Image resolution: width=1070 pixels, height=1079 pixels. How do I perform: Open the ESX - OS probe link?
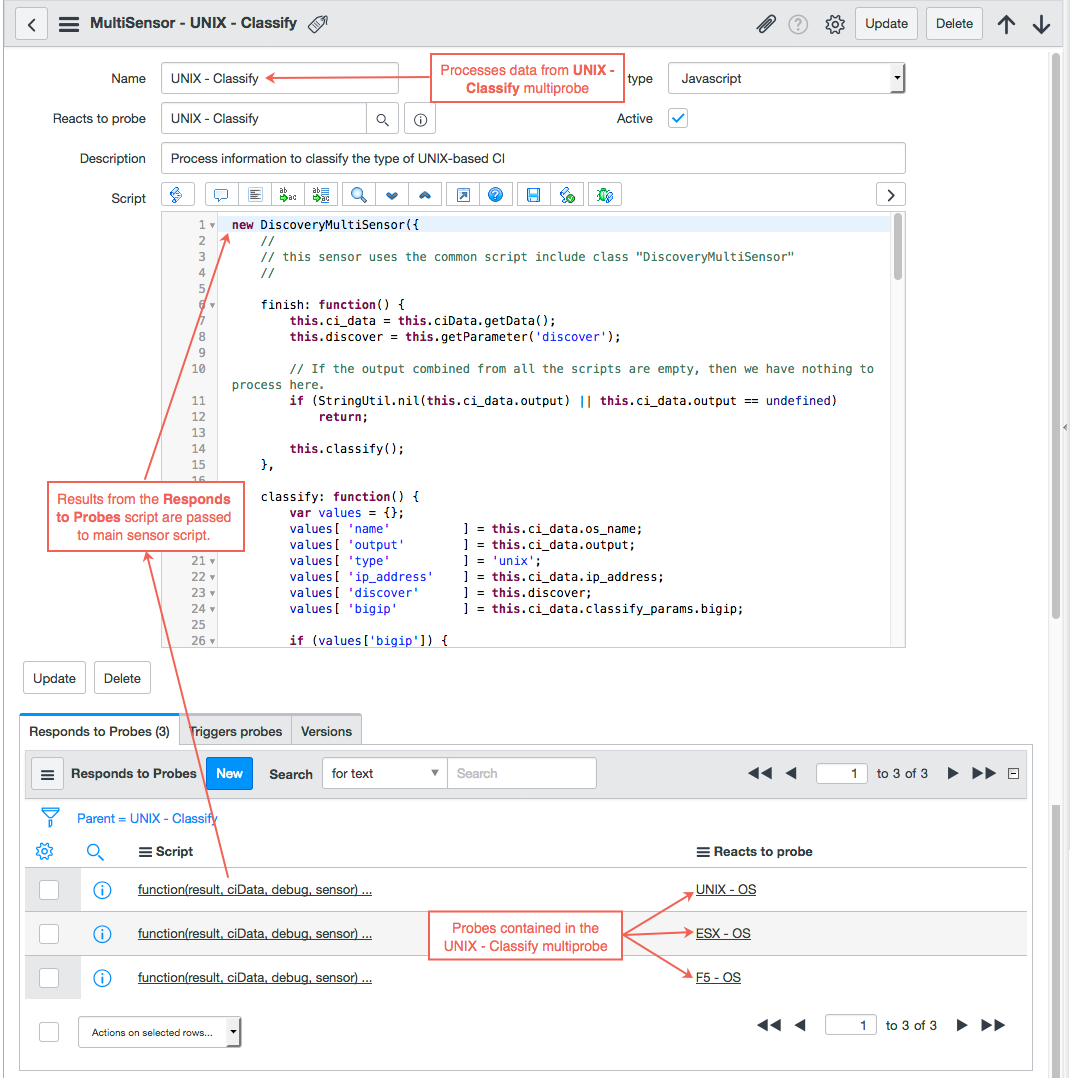(723, 934)
